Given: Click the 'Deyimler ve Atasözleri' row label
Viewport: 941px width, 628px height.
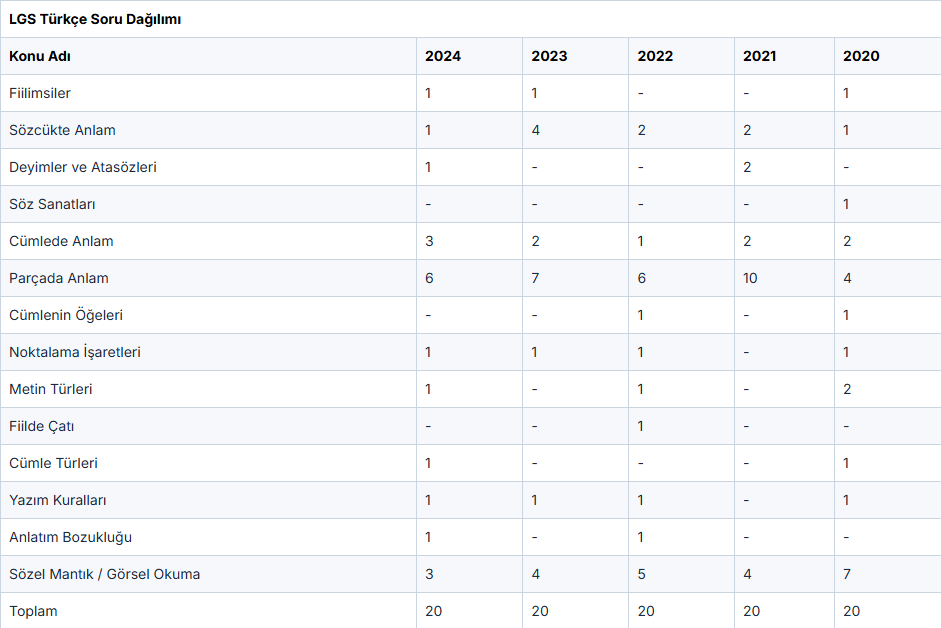Looking at the screenshot, I should pyautogui.click(x=83, y=167).
